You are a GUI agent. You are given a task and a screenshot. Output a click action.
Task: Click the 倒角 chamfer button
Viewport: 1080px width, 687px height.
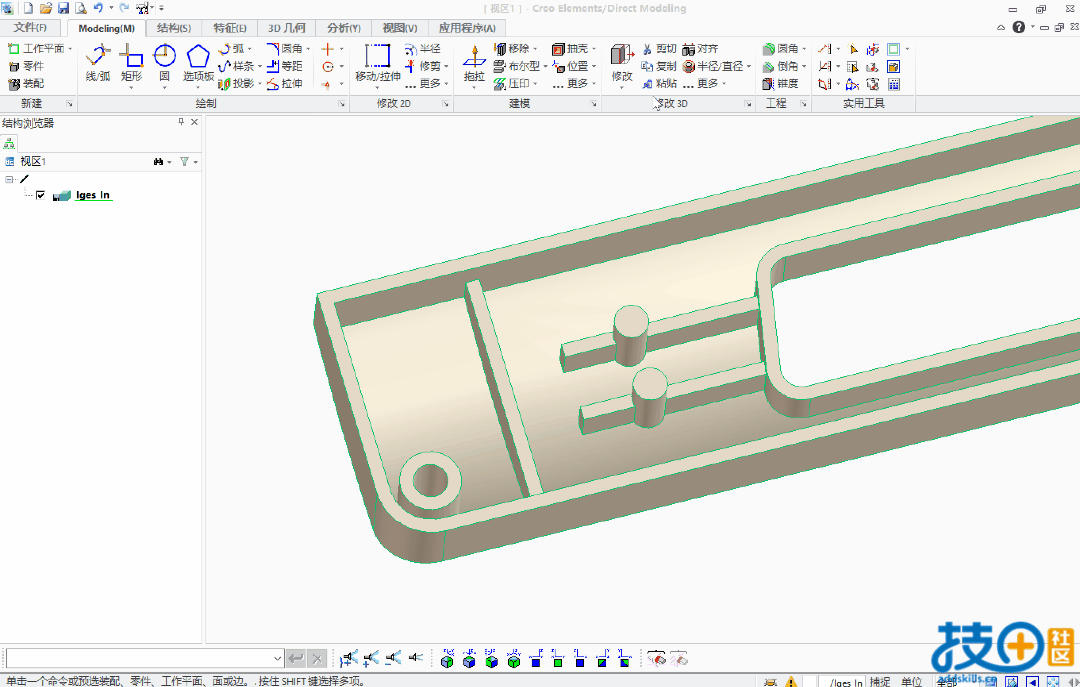coord(782,66)
